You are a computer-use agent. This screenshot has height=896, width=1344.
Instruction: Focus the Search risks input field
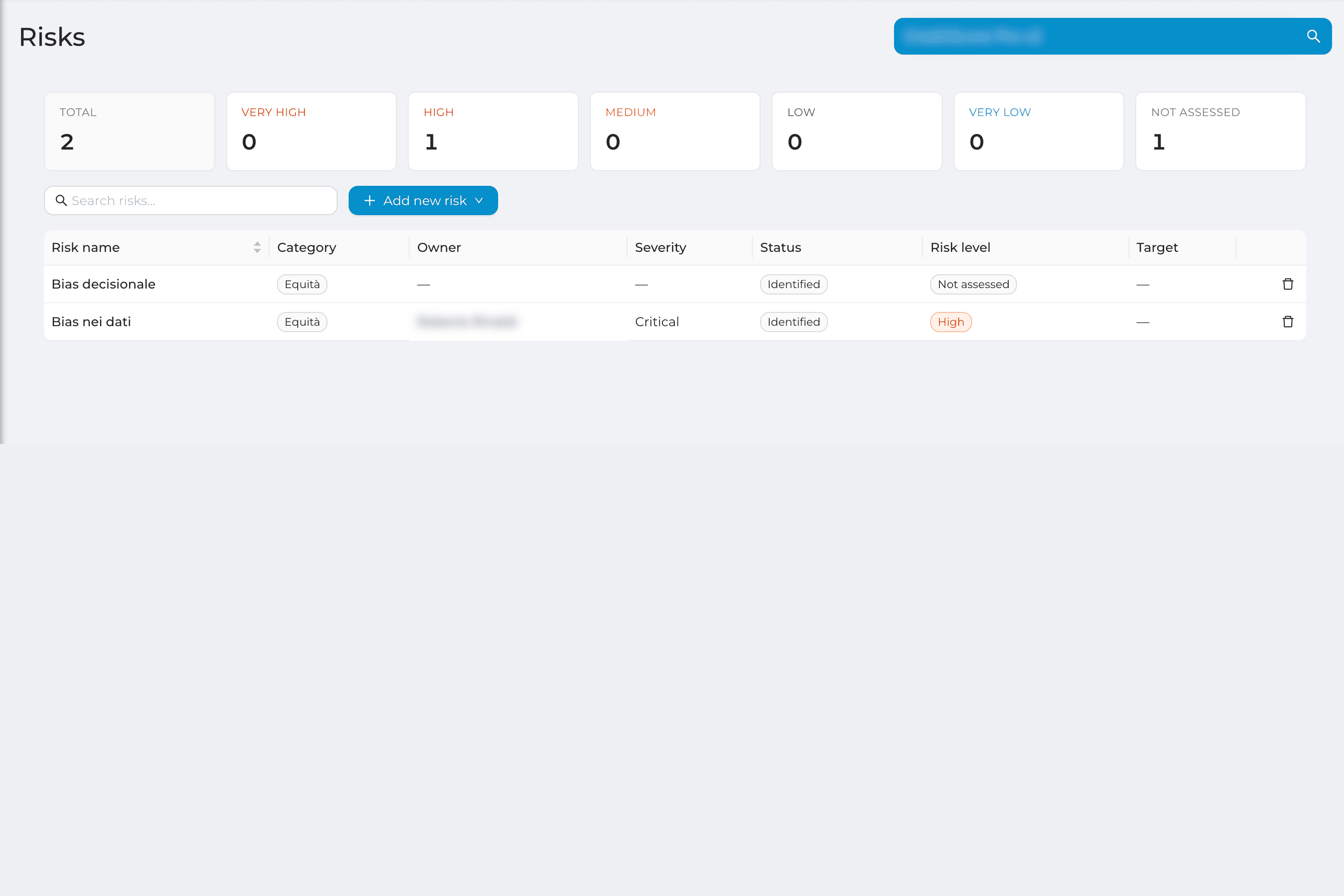(191, 200)
